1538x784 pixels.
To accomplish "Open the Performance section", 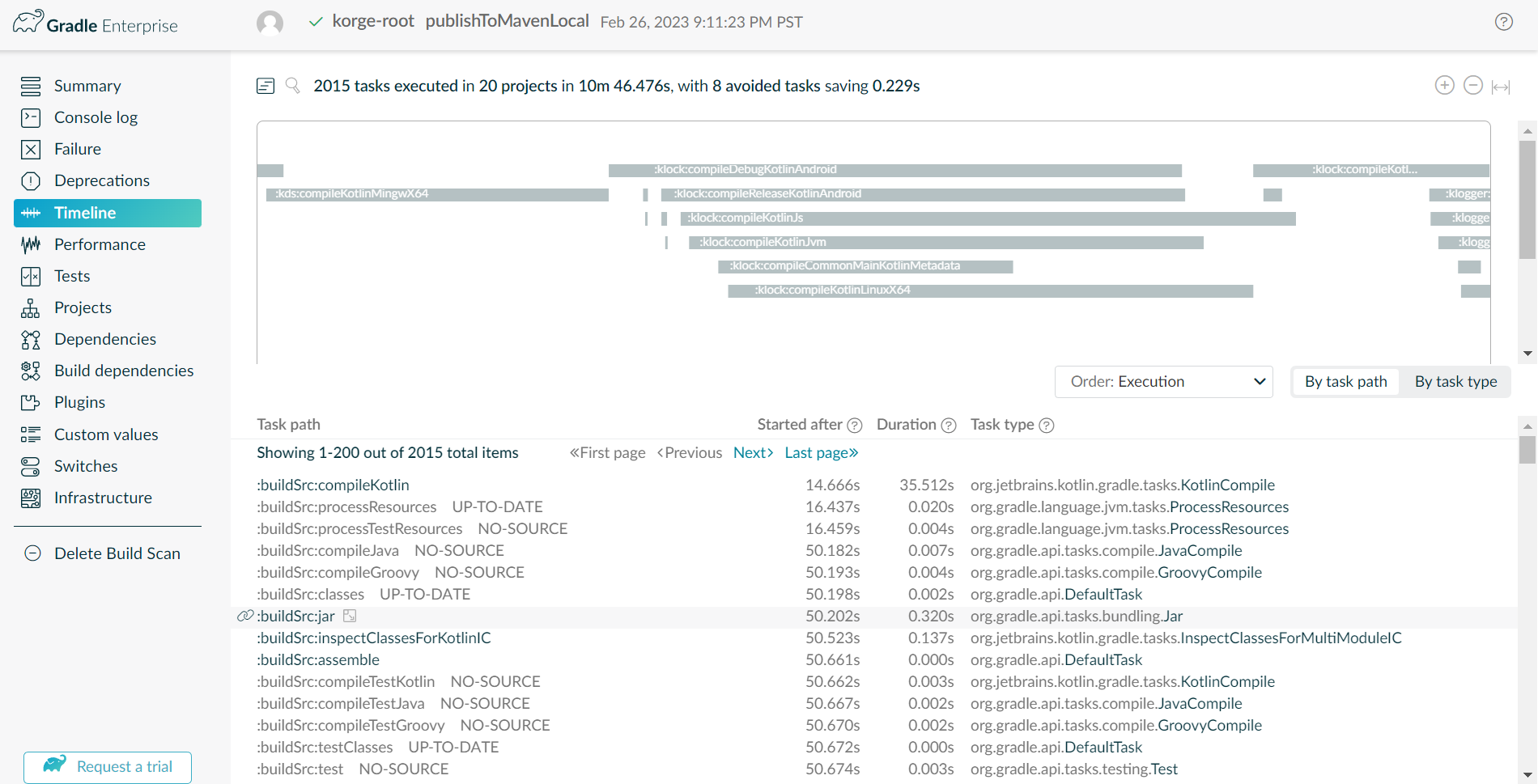I will [x=100, y=244].
